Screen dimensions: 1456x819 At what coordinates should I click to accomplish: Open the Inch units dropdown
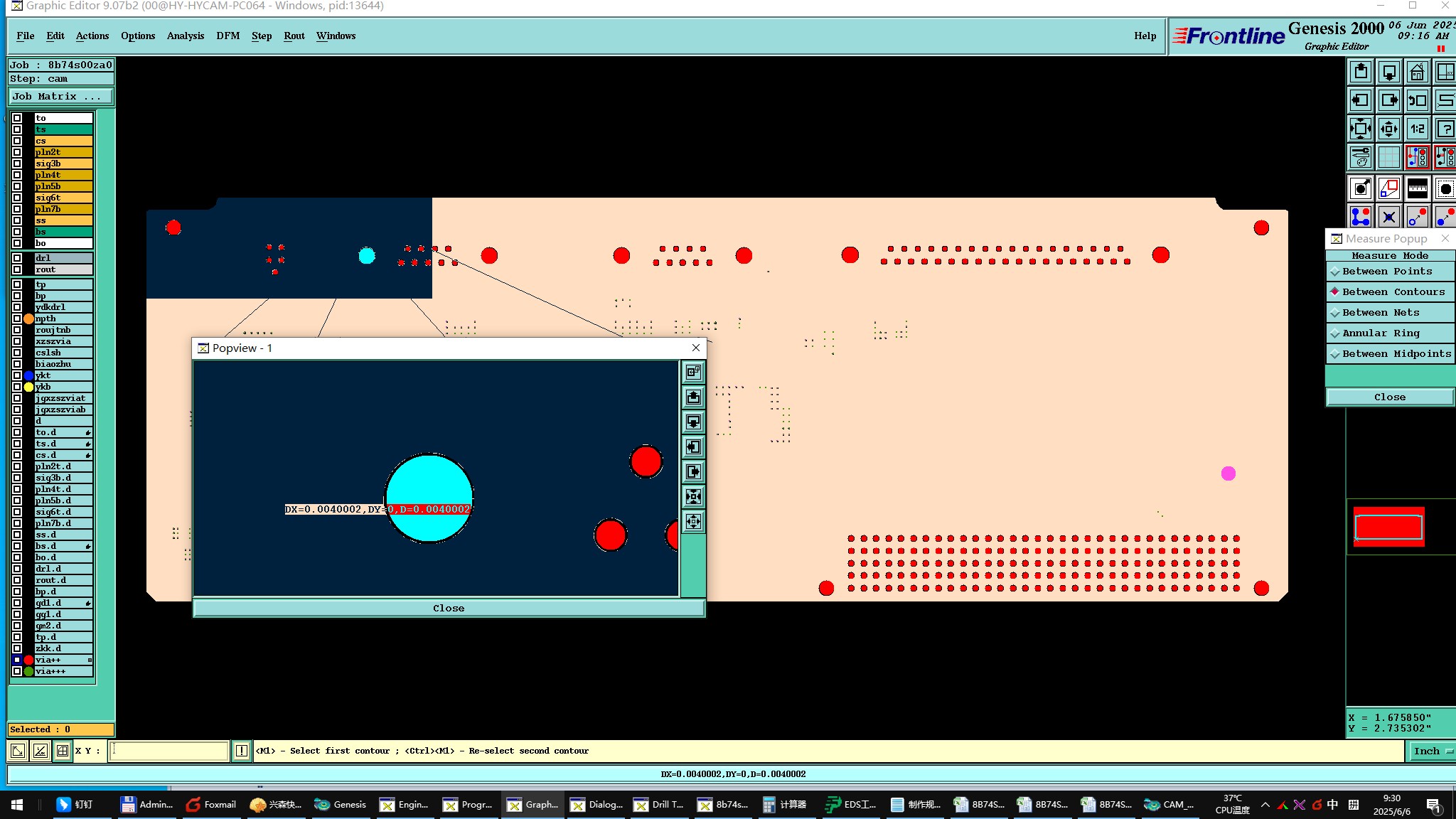point(1430,751)
